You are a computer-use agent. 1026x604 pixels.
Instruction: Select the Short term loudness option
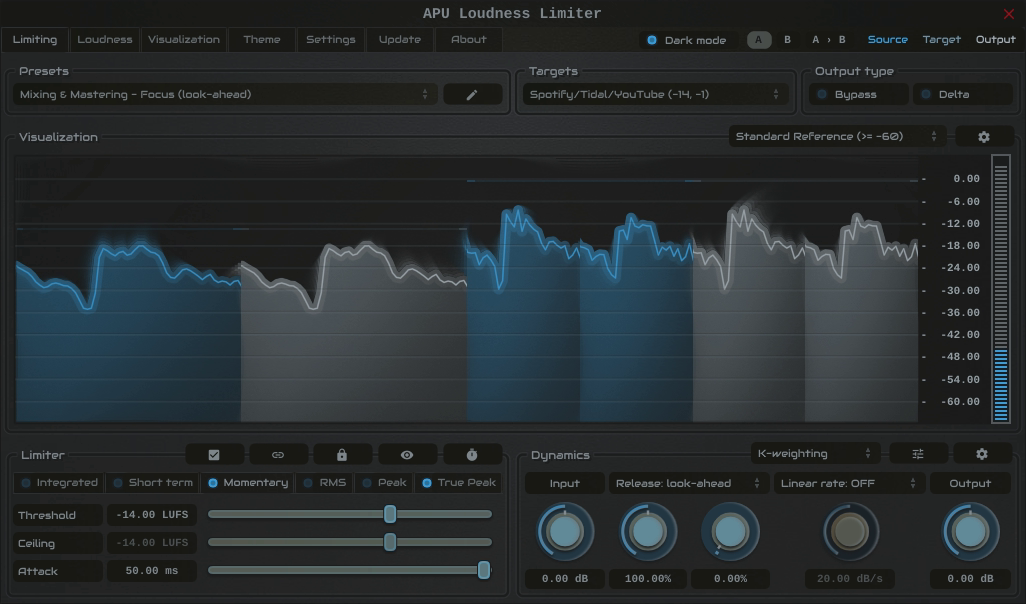click(153, 483)
